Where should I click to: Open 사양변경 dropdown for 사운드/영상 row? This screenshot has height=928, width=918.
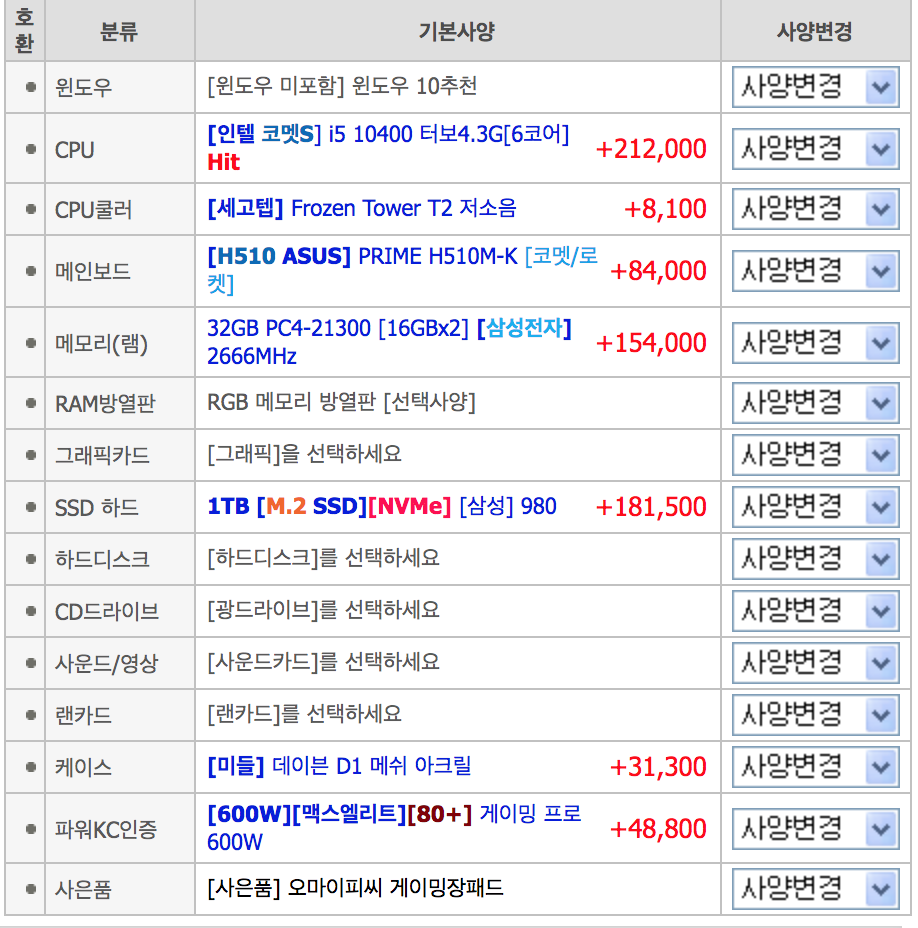coord(816,663)
